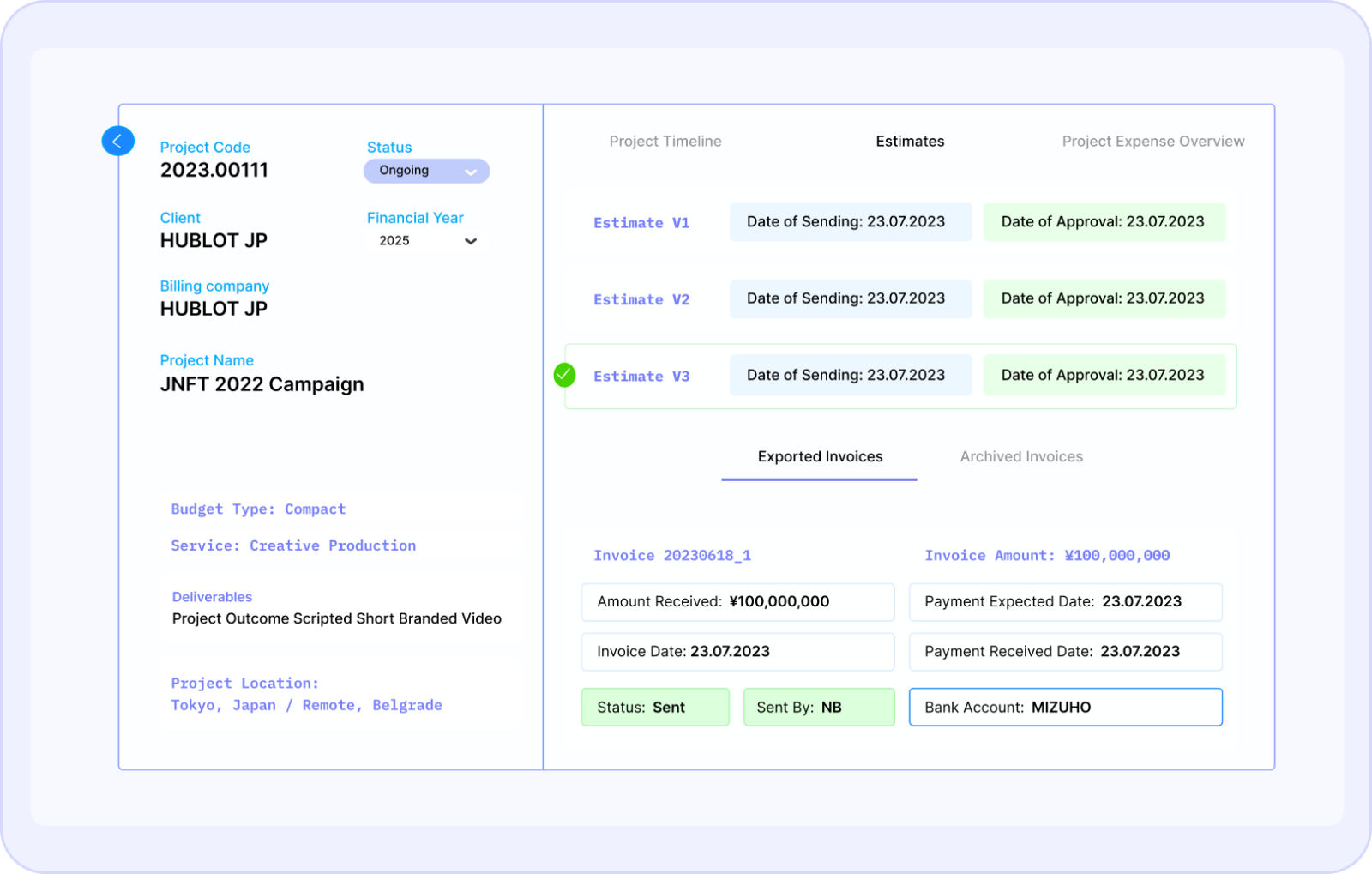Viewport: 1372px width, 874px height.
Task: Click Tokyo, Japan / Remote, Belgrade text
Action: 306,706
